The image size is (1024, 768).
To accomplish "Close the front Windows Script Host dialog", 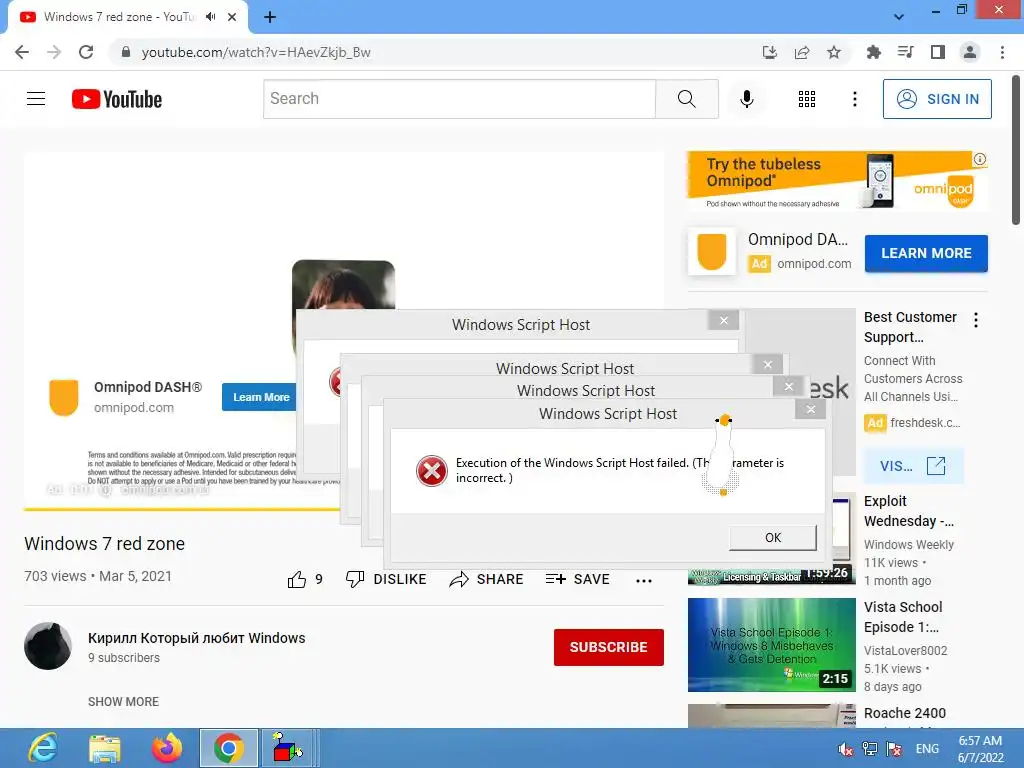I will [810, 409].
